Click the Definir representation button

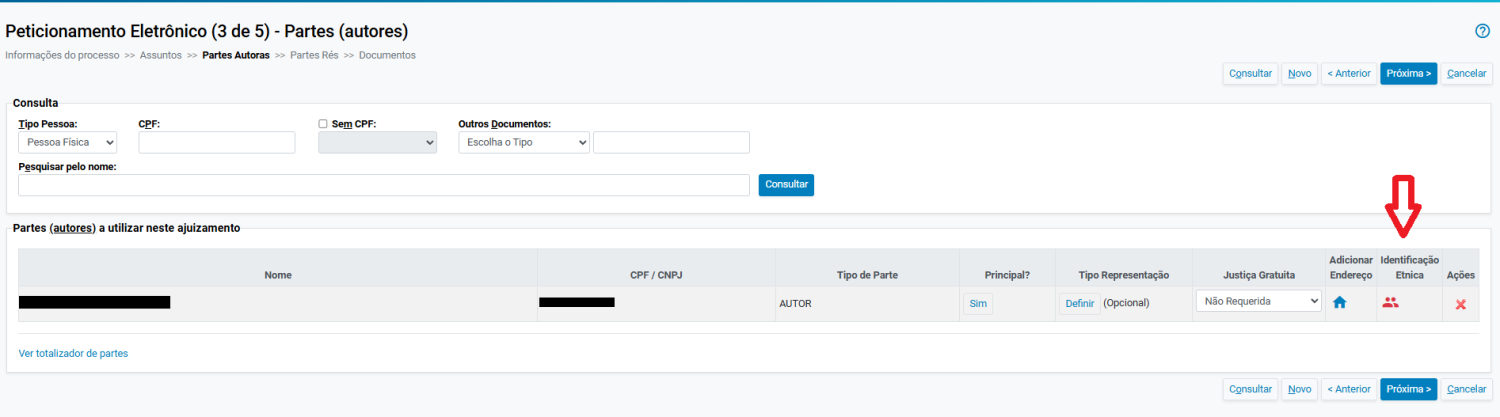pyautogui.click(x=1079, y=303)
